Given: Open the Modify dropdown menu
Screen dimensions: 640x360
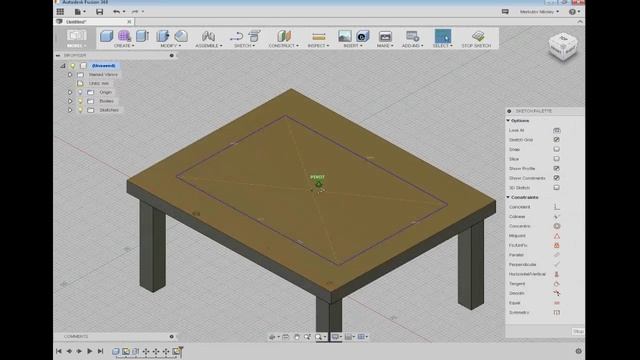Looking at the screenshot, I should point(171,46).
